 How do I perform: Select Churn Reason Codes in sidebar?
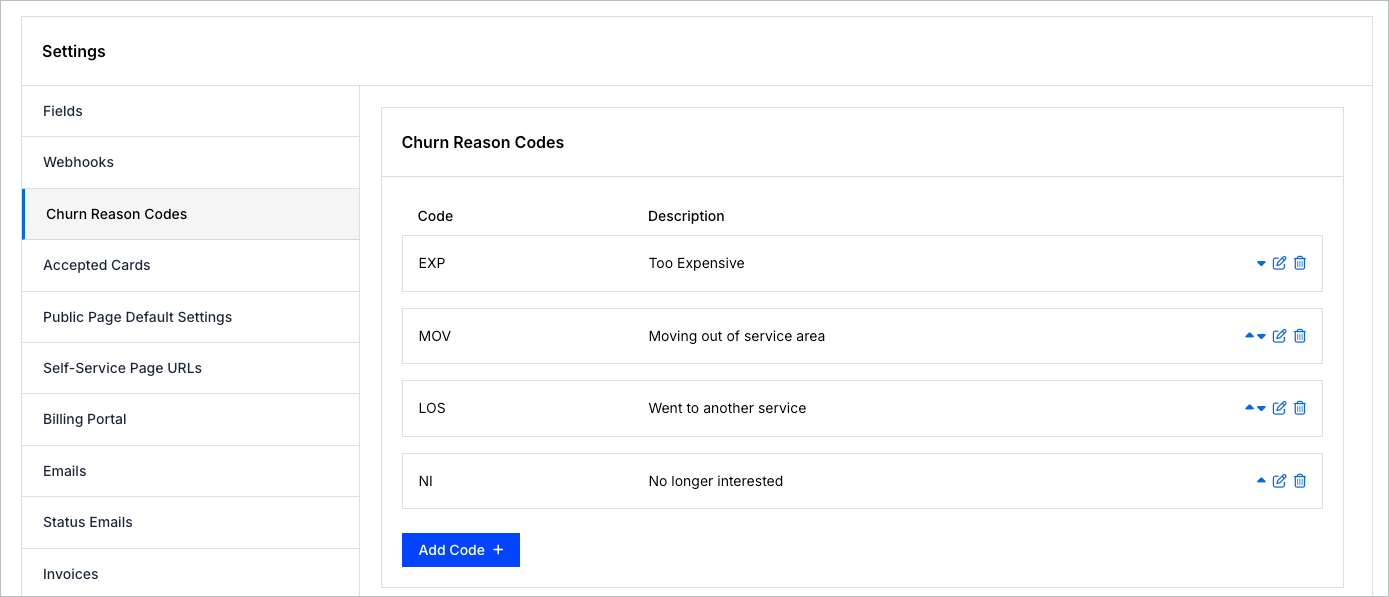pos(190,214)
